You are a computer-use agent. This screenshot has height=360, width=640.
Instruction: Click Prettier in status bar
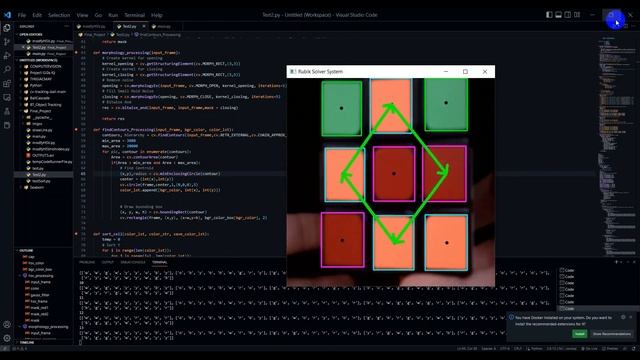click(x=610, y=349)
